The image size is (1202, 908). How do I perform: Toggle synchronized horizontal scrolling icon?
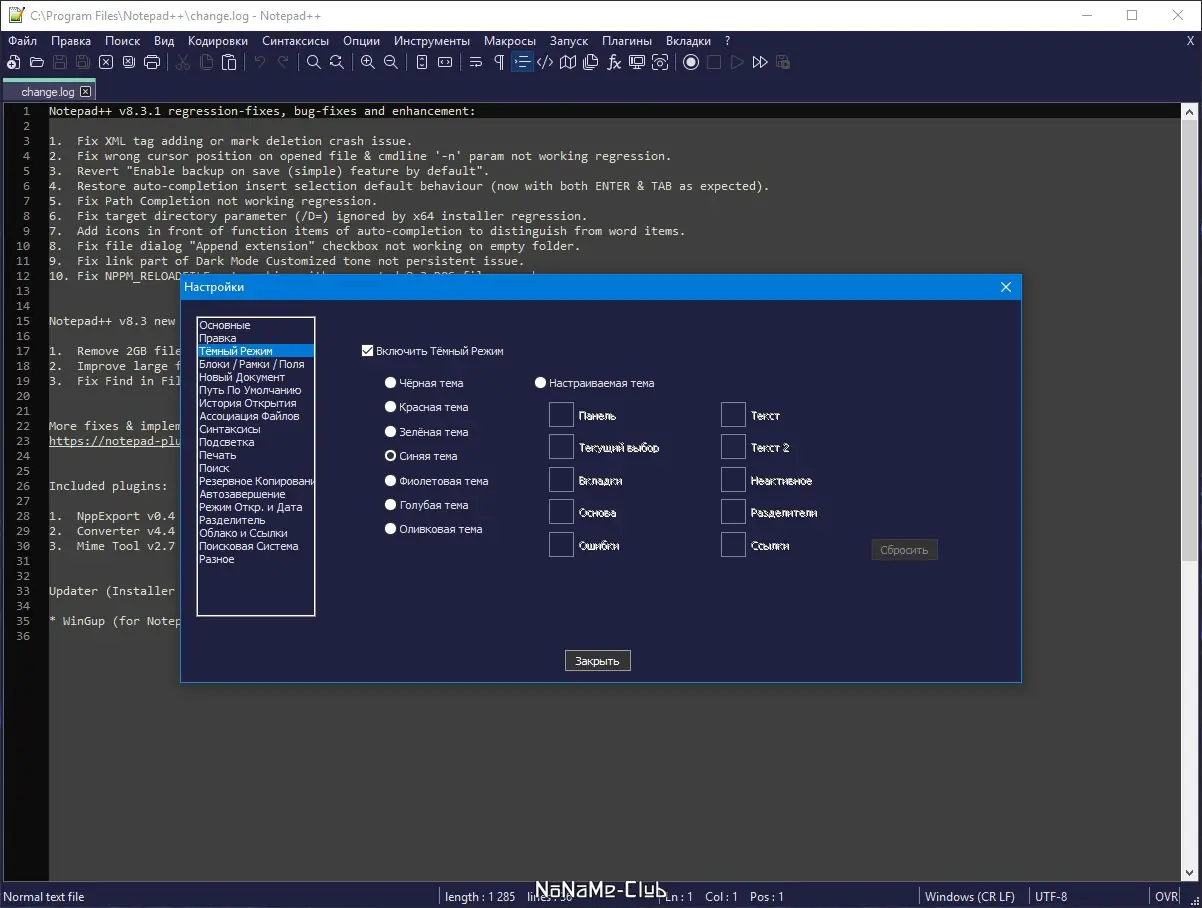click(445, 62)
